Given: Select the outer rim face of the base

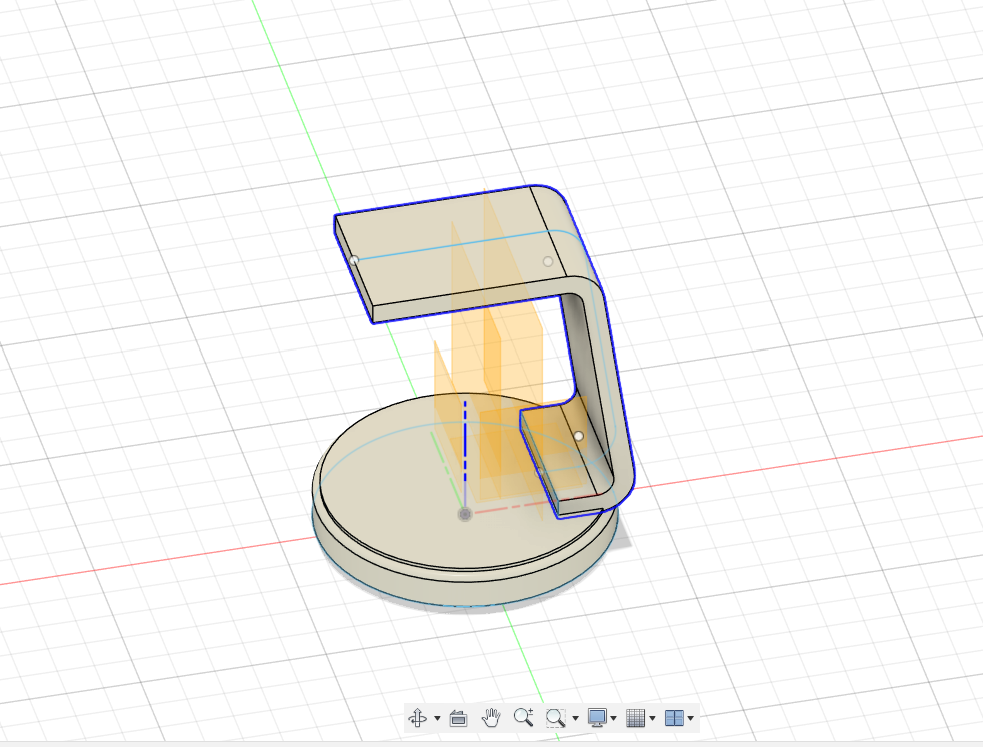Looking at the screenshot, I should tap(464, 592).
